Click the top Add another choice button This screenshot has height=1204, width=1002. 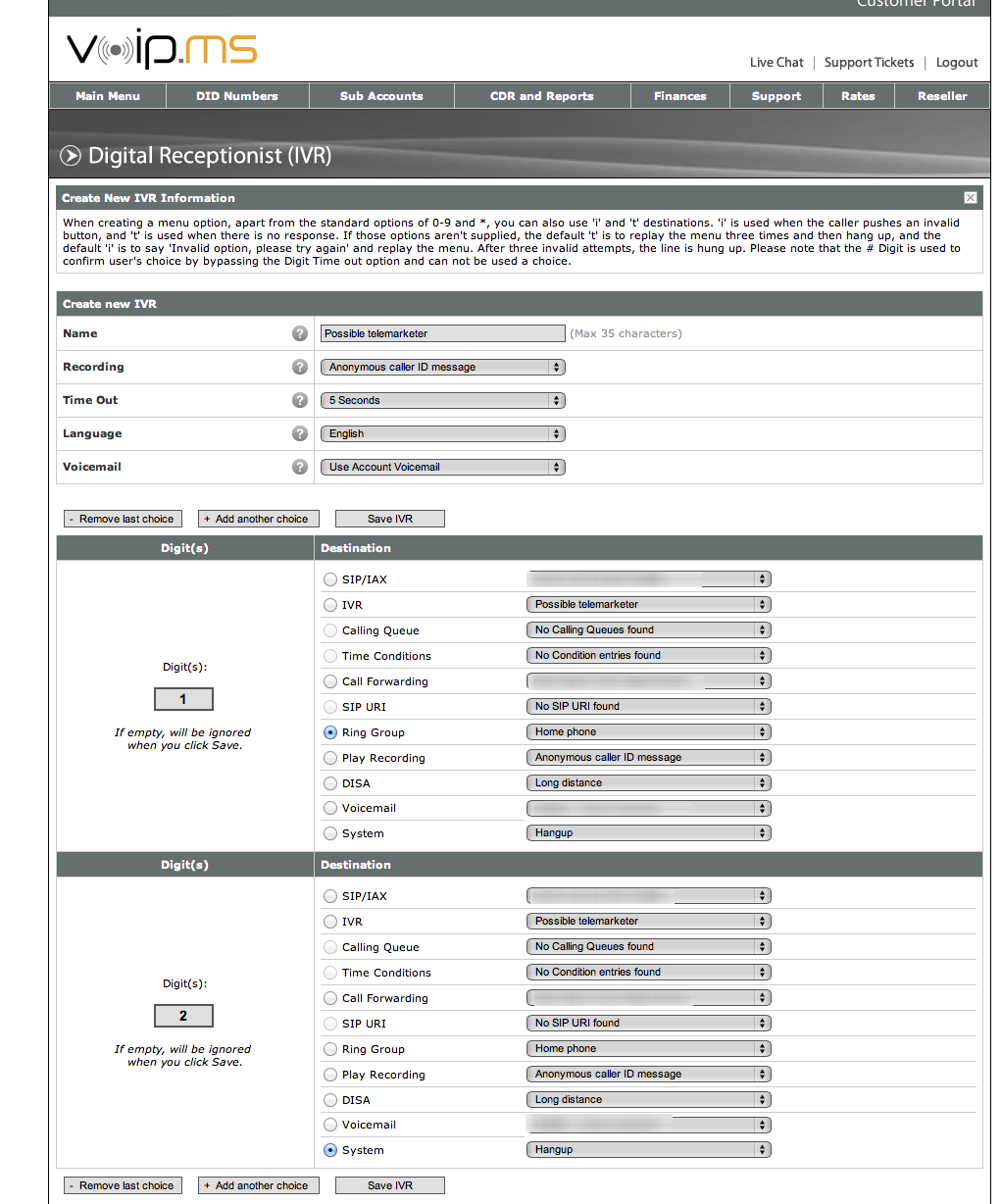point(258,519)
